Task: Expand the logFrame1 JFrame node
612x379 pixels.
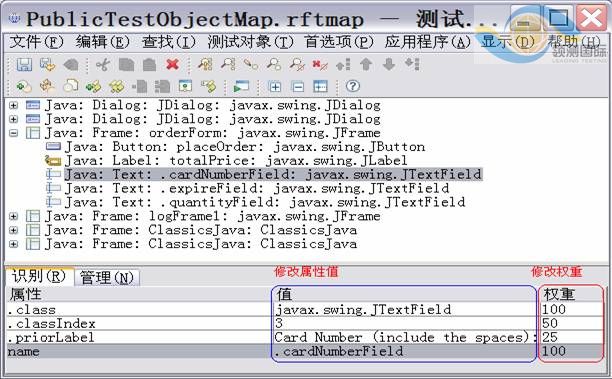Action: point(14,216)
